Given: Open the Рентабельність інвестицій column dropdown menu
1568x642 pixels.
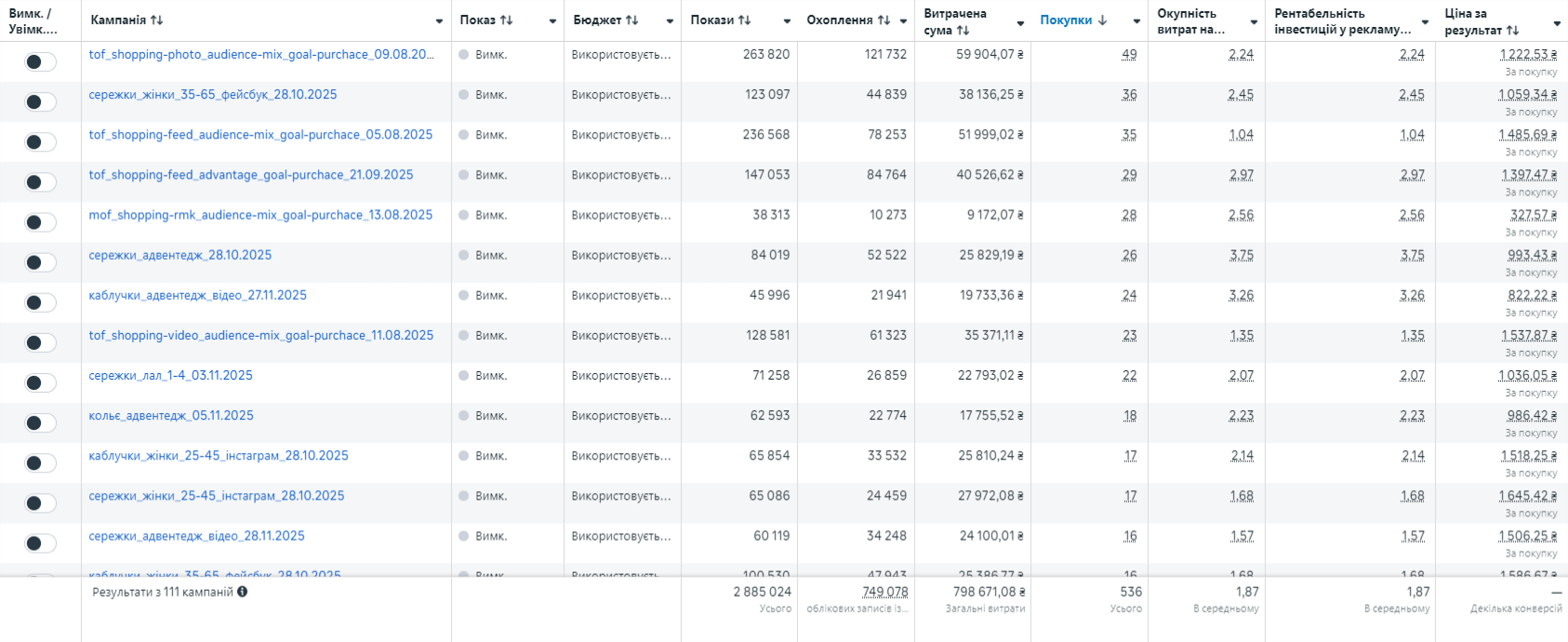Looking at the screenshot, I should point(1425,21).
